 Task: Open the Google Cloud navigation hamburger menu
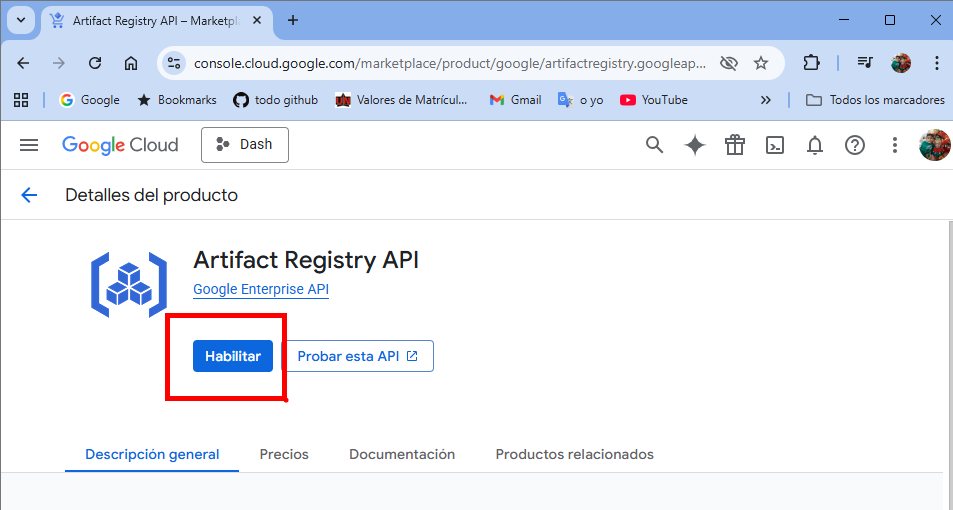tap(29, 145)
